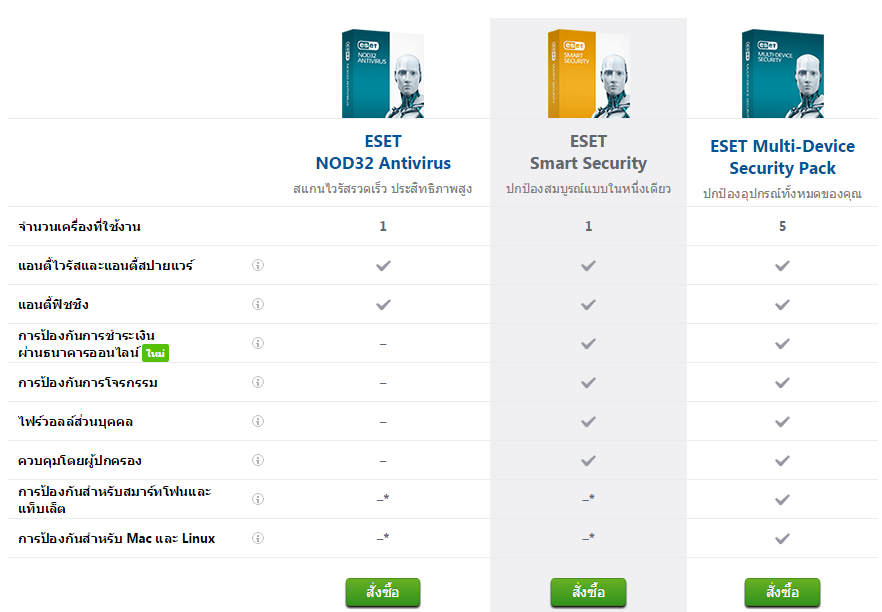The image size is (882, 612).
Task: Click info icon beside ควบคุมโดยผู้ปกครอง
Action: click(x=257, y=460)
